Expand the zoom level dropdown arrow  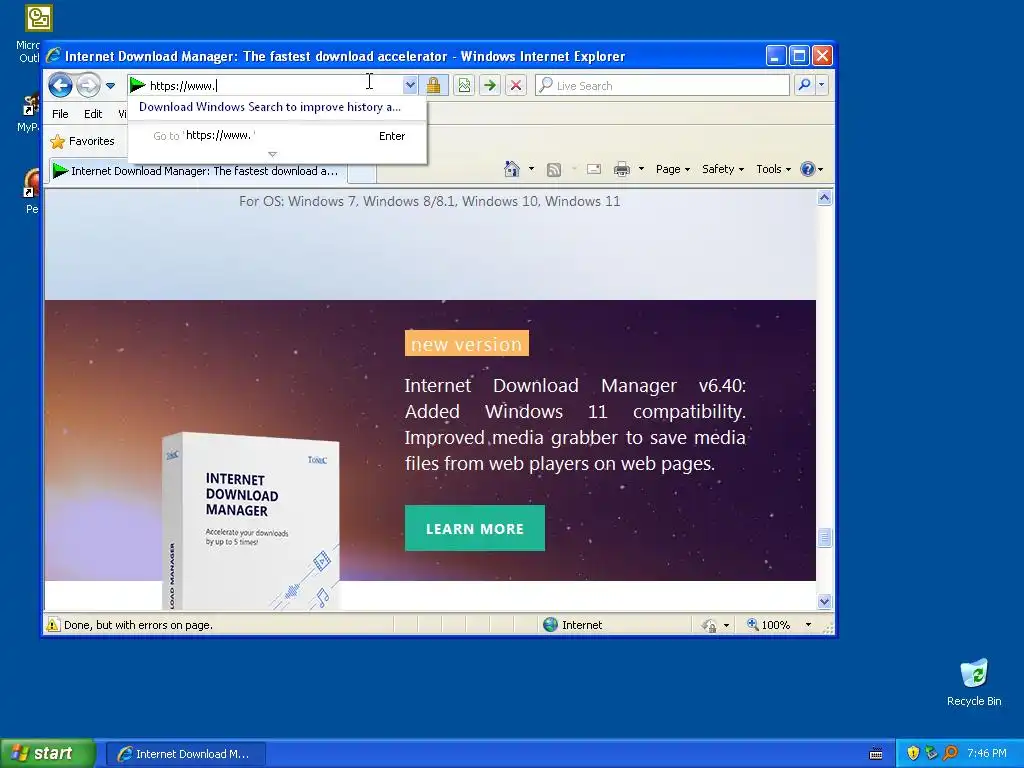pyautogui.click(x=808, y=625)
